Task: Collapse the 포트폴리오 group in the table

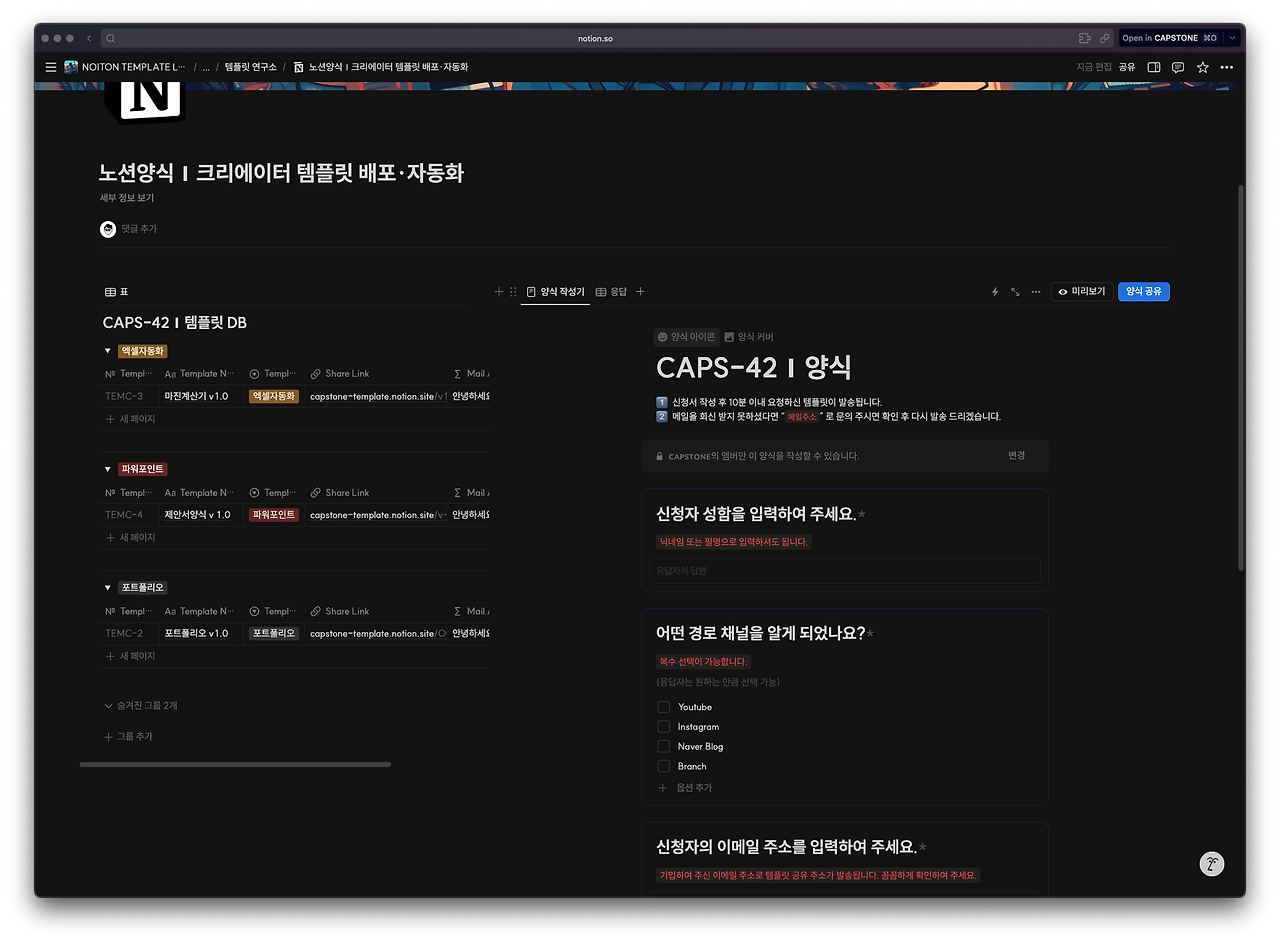Action: tap(108, 587)
